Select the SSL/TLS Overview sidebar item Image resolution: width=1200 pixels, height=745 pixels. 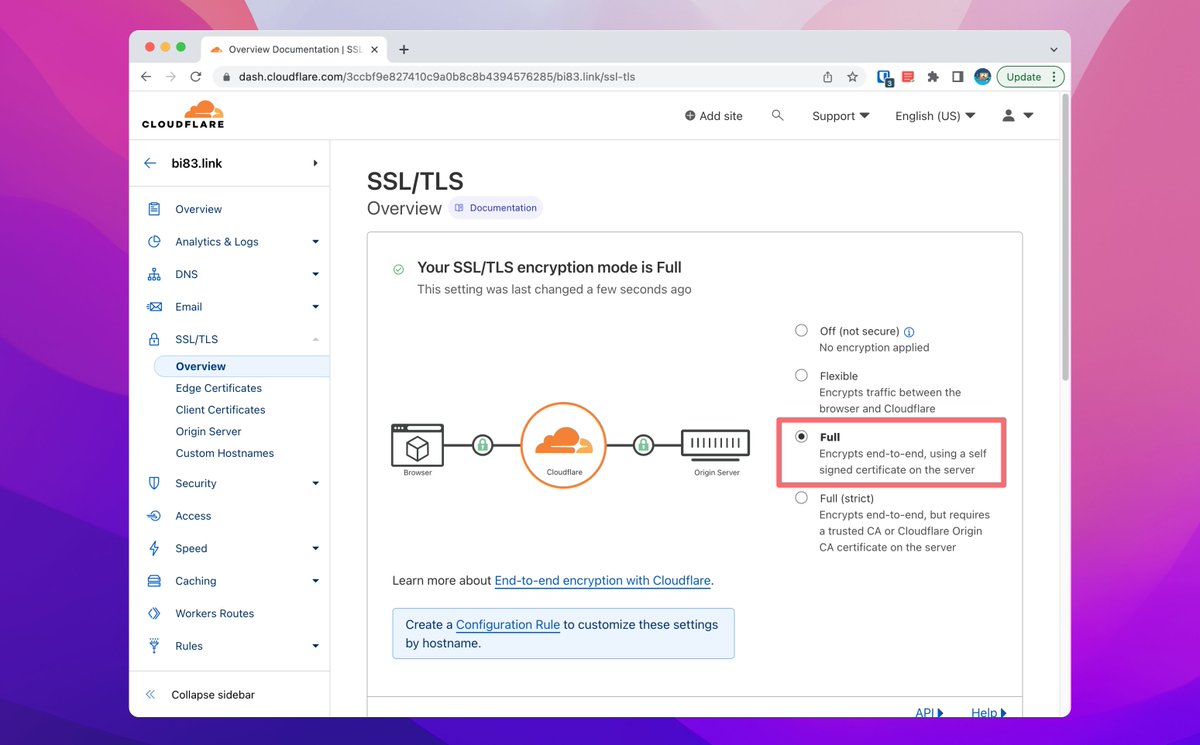coord(241,366)
